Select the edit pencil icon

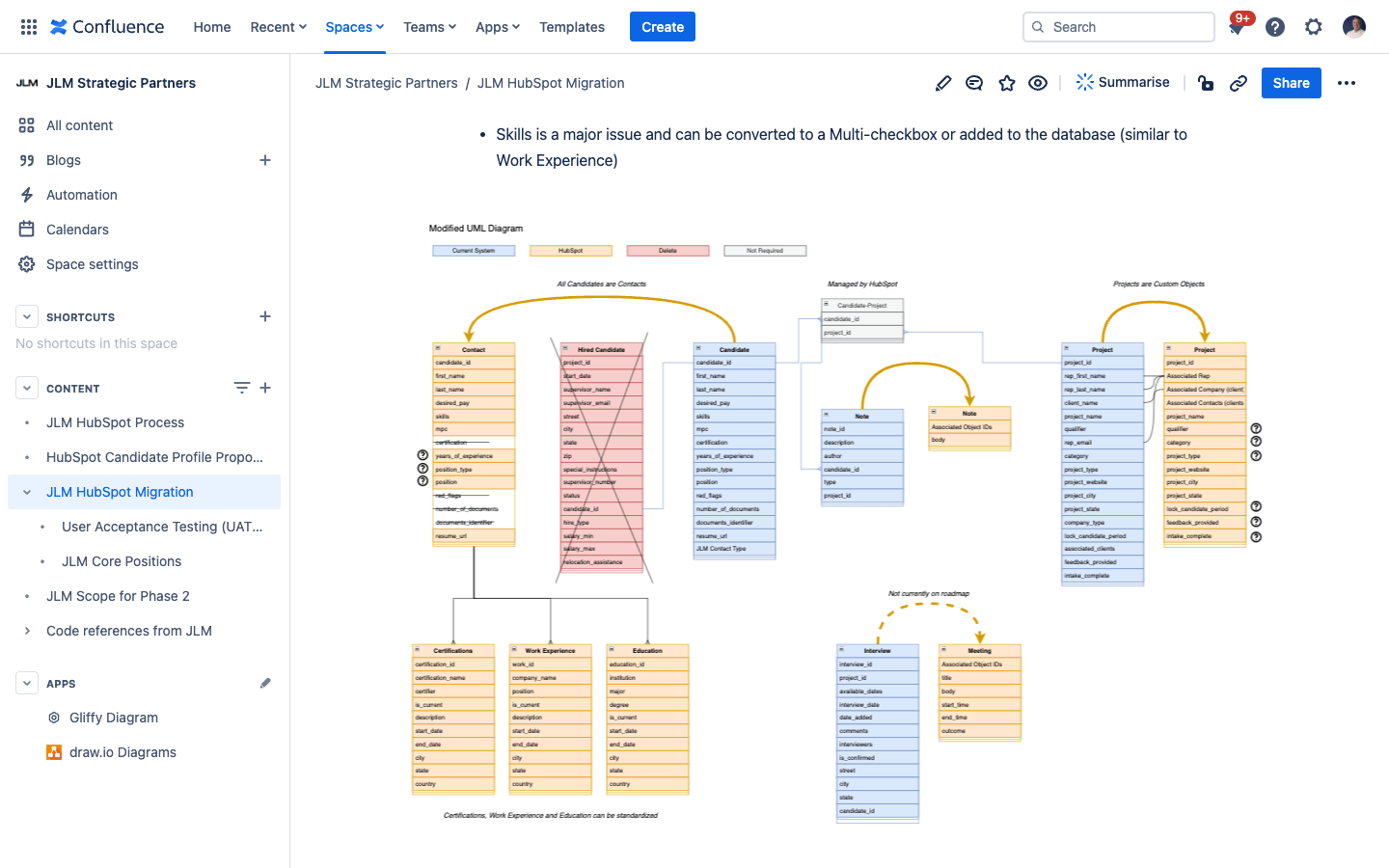tap(942, 83)
